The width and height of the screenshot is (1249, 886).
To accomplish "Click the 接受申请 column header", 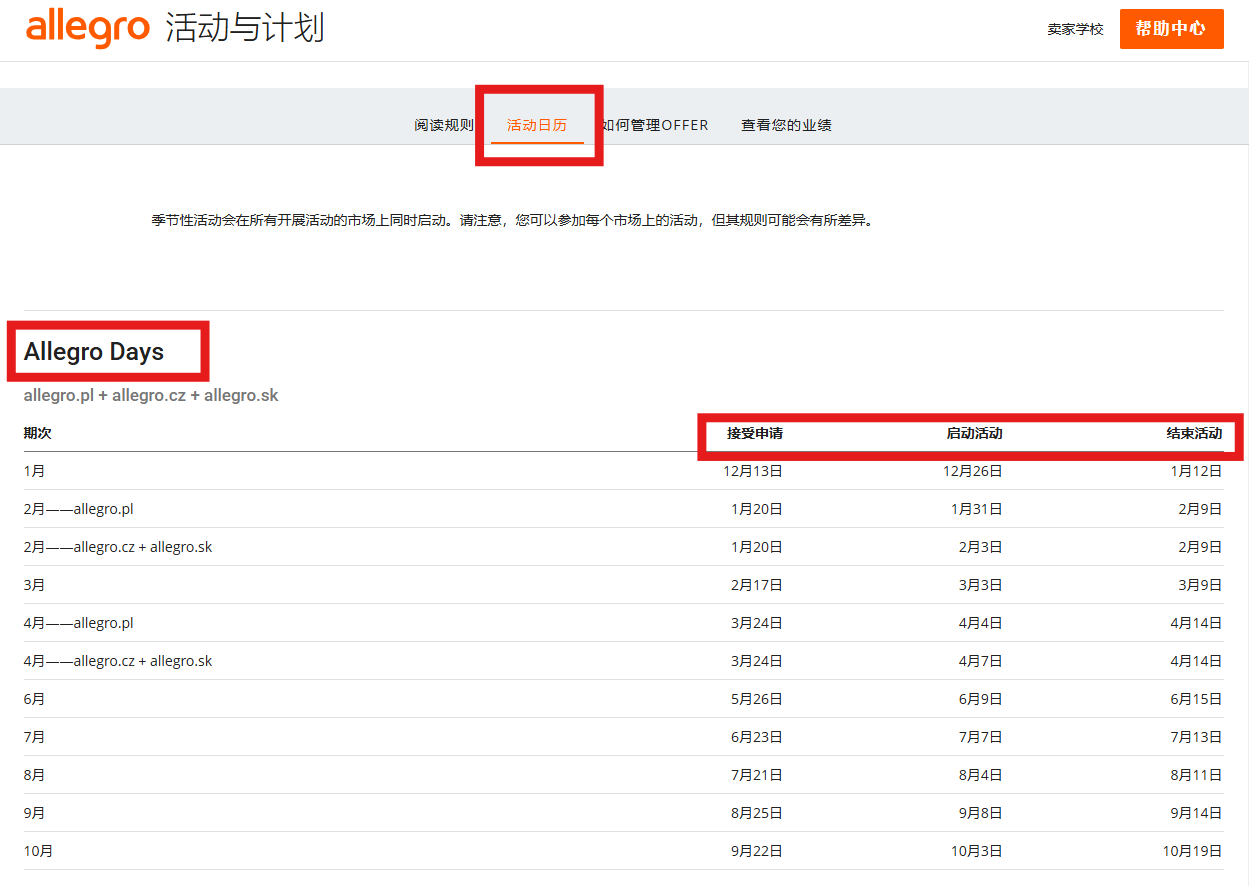I will [x=754, y=433].
